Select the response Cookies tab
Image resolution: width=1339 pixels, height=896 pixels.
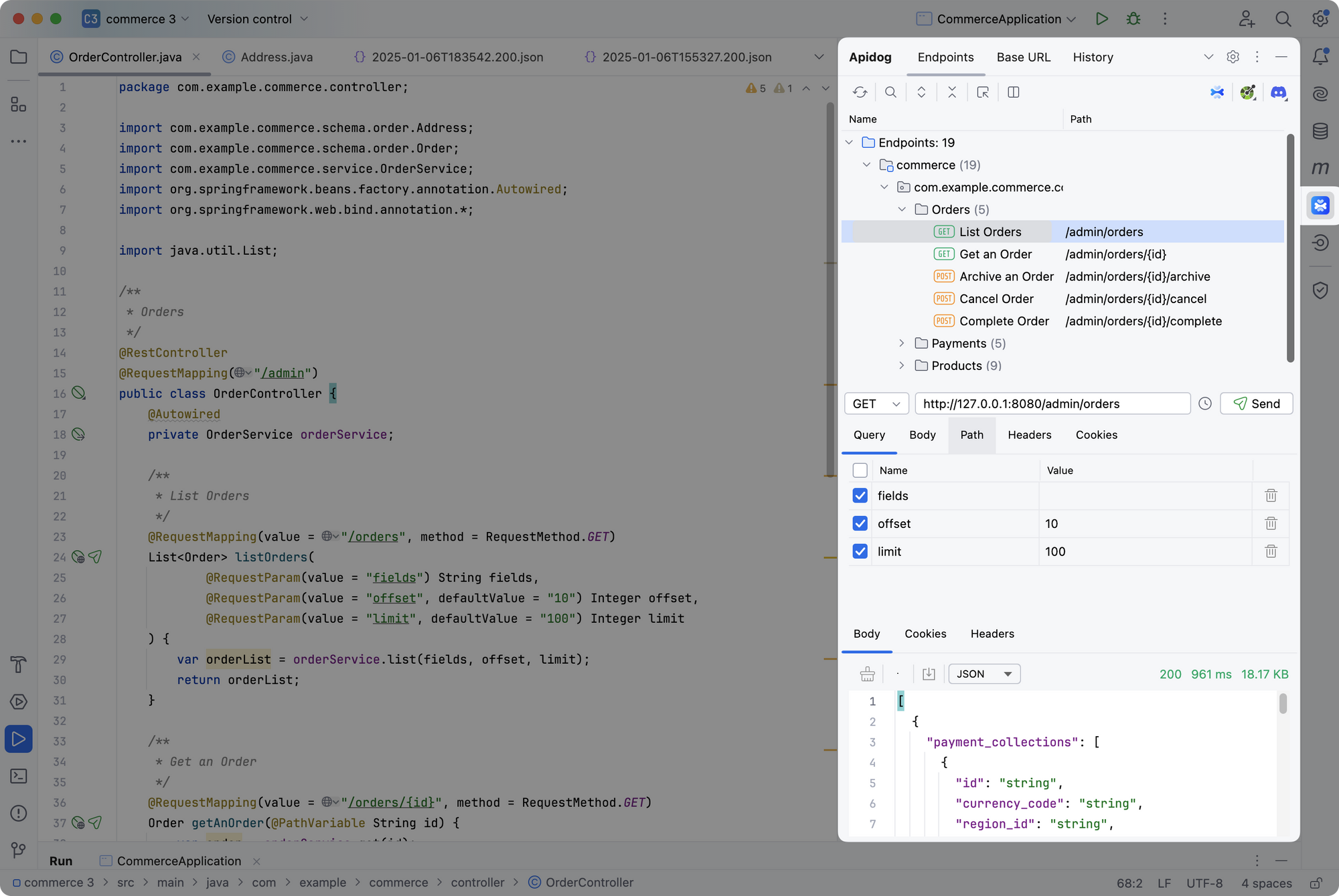(925, 634)
